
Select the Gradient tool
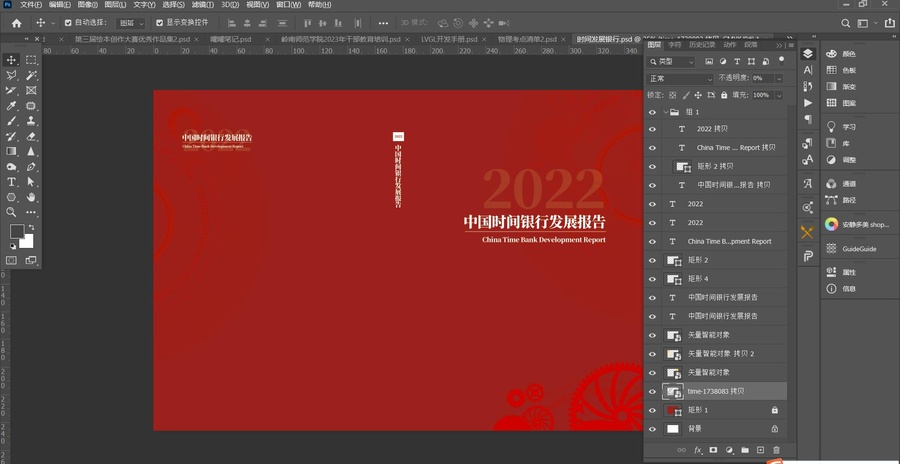(11, 152)
